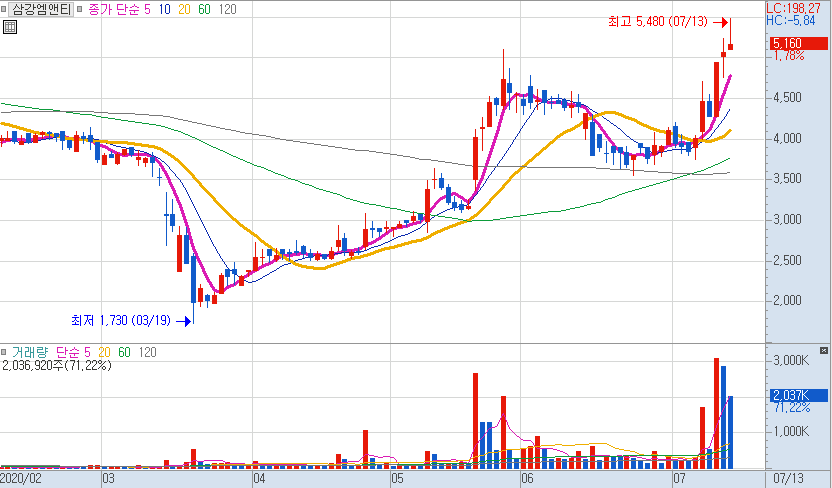Select the 거래량 volume indicator label
Viewport: 832px width, 488px height.
pyautogui.click(x=30, y=352)
